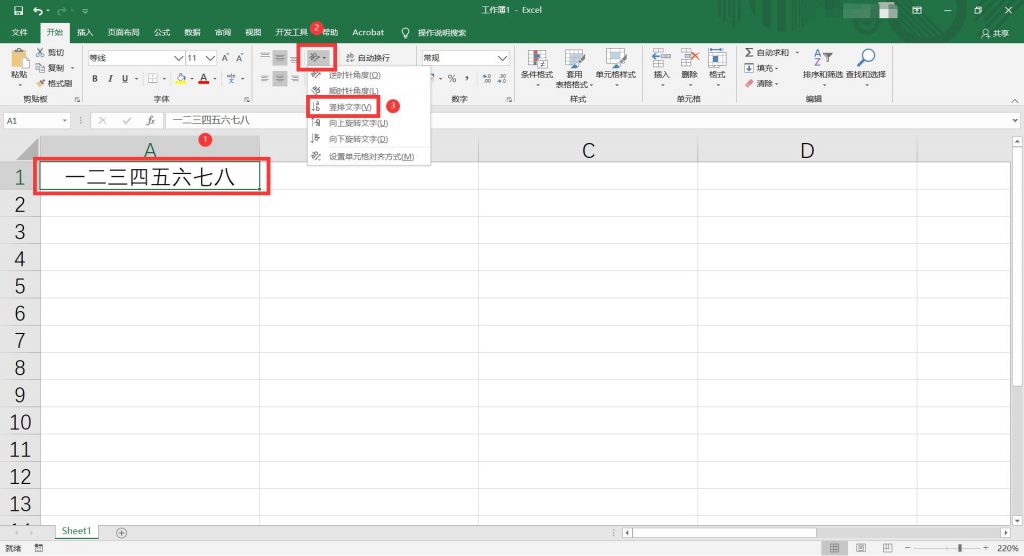Toggle Bold formatting
Viewport: 1024px width, 556px height.
[x=95, y=78]
